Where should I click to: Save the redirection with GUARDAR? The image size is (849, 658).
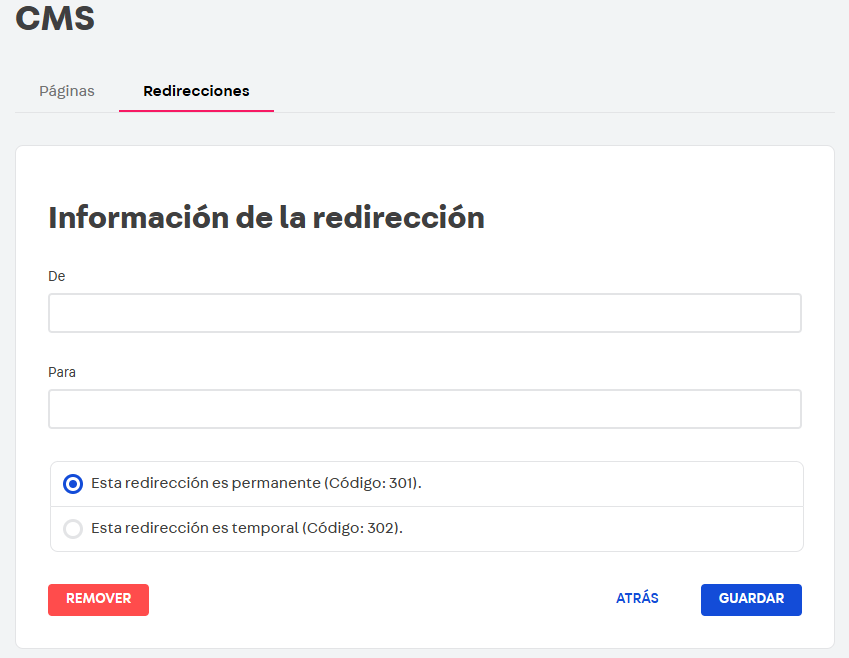tap(750, 599)
